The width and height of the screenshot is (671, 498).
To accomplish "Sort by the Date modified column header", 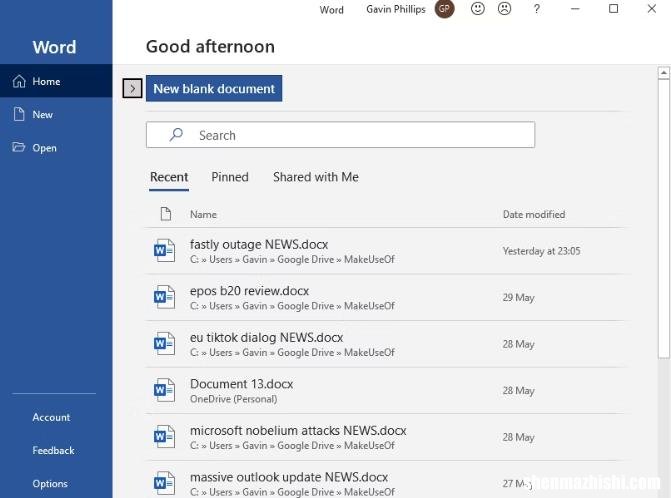I will tap(534, 214).
